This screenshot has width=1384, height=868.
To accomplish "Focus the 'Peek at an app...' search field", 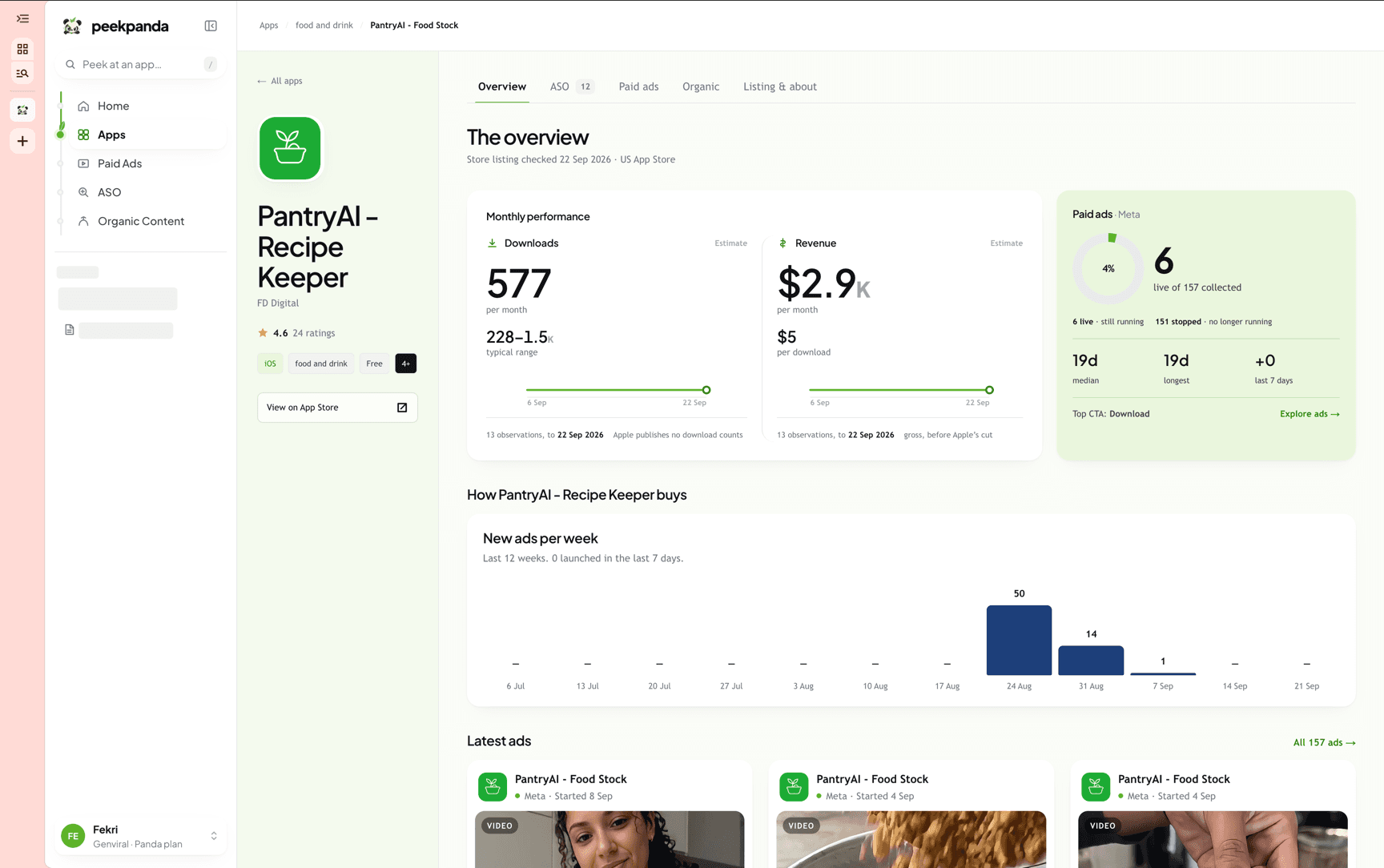I will coord(141,64).
